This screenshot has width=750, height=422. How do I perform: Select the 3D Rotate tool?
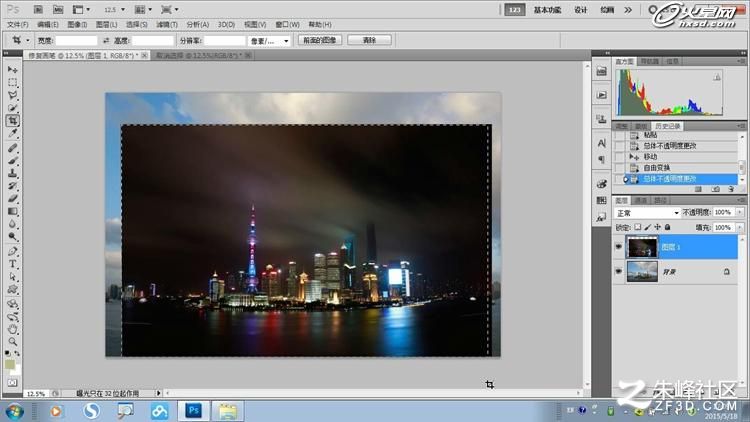(x=12, y=304)
